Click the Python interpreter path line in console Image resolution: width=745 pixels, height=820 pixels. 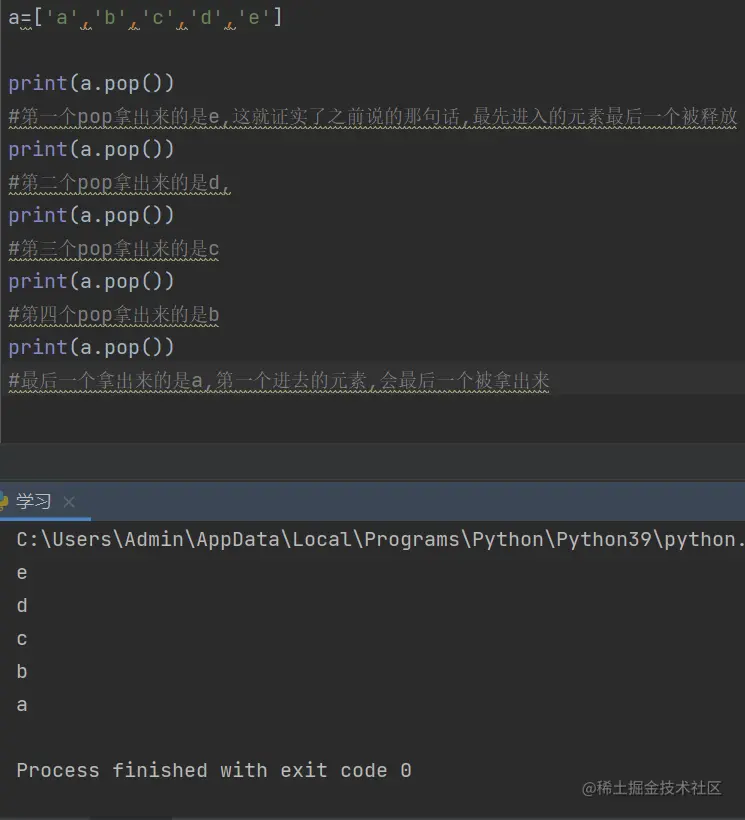pos(380,539)
